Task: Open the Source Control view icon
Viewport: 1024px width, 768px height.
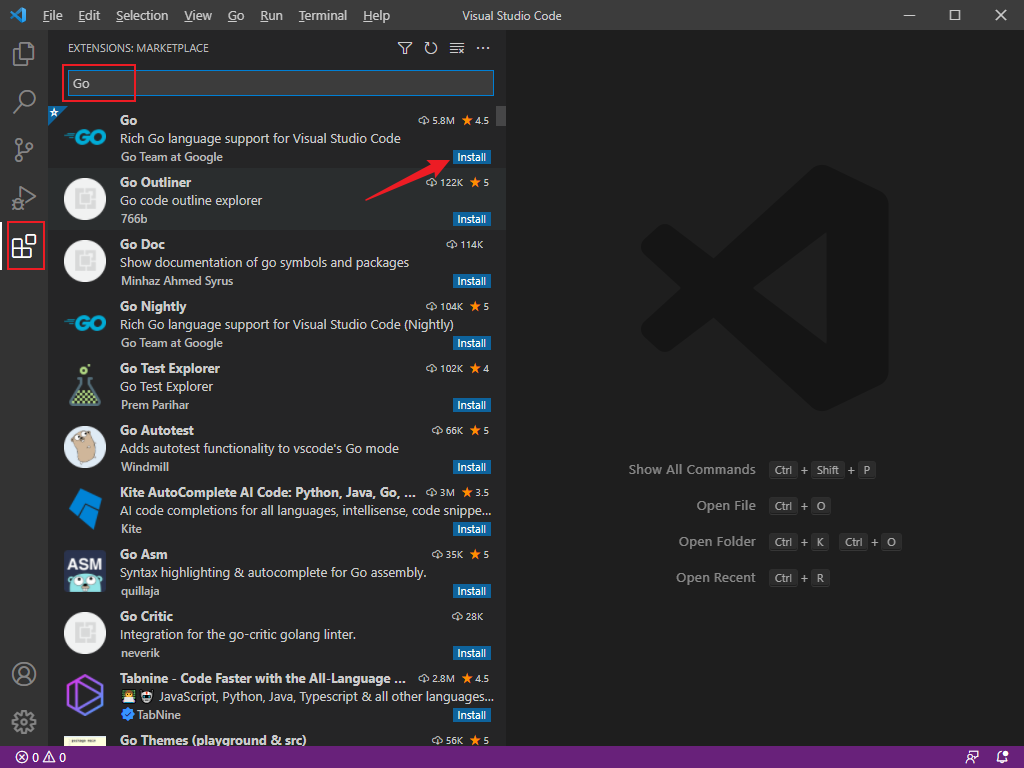Action: click(x=24, y=150)
